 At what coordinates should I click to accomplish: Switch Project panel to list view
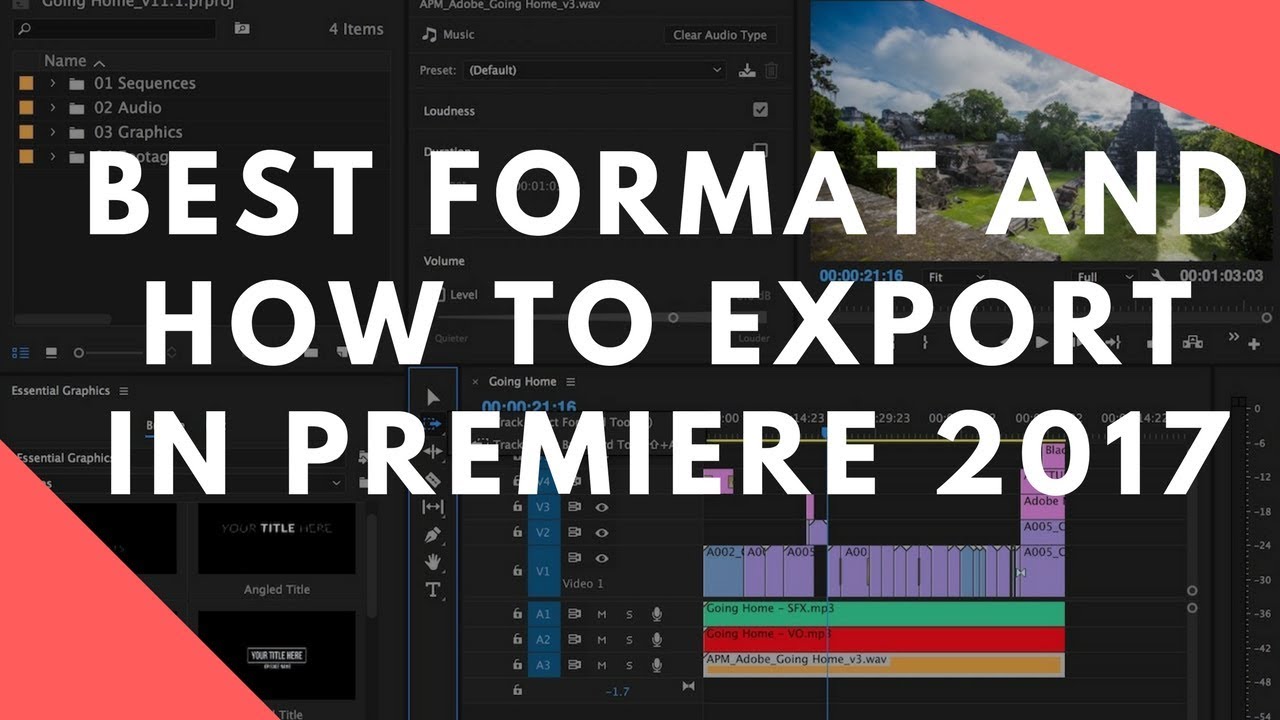pos(21,353)
